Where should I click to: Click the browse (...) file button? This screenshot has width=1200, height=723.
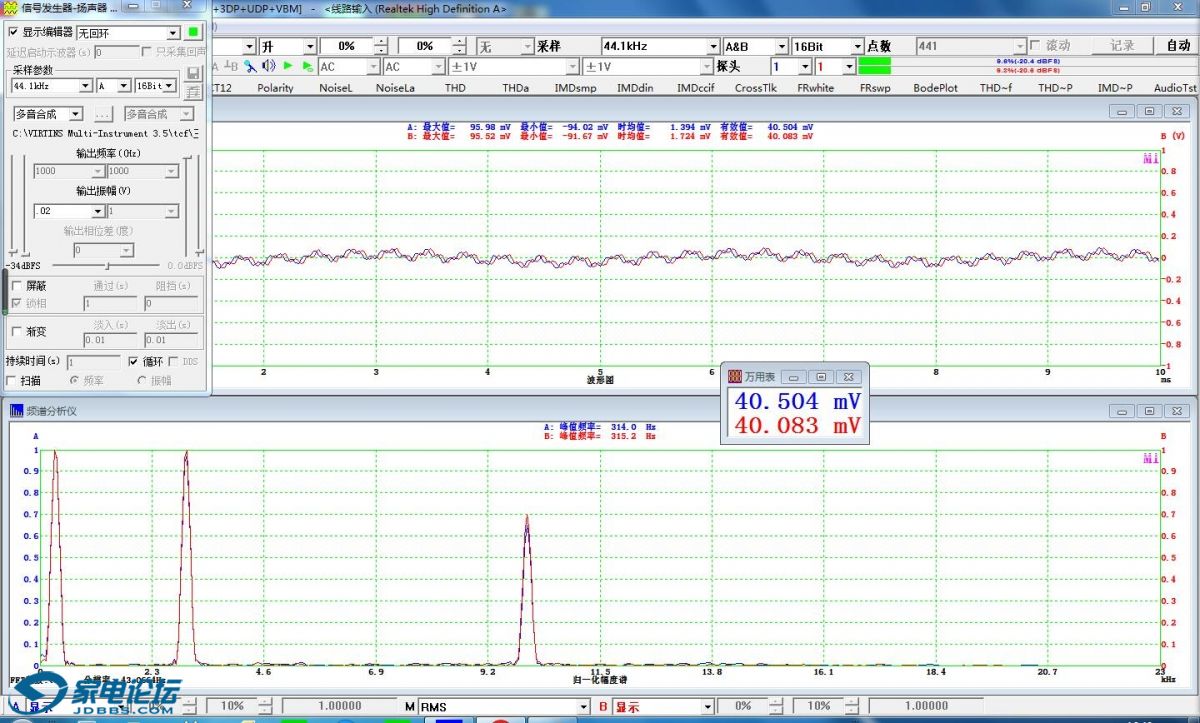click(104, 114)
